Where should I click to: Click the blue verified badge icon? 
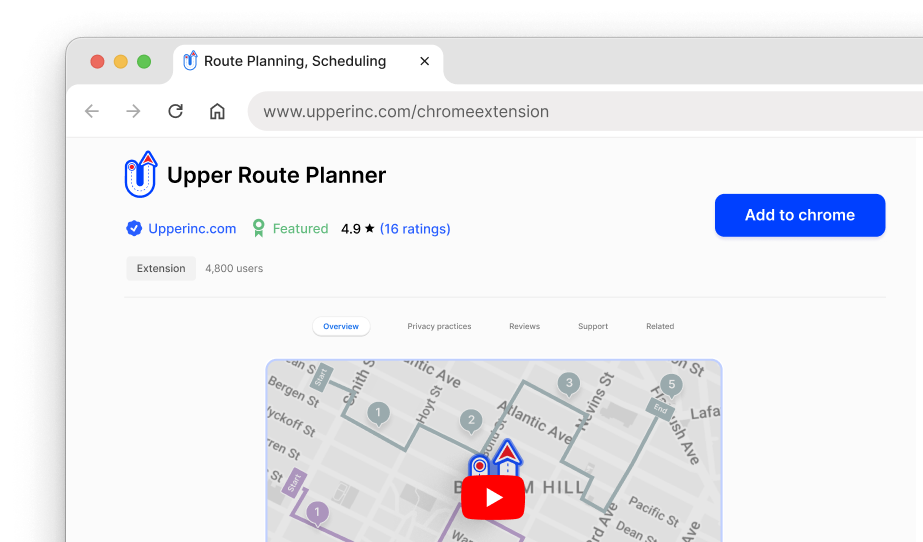(x=134, y=228)
